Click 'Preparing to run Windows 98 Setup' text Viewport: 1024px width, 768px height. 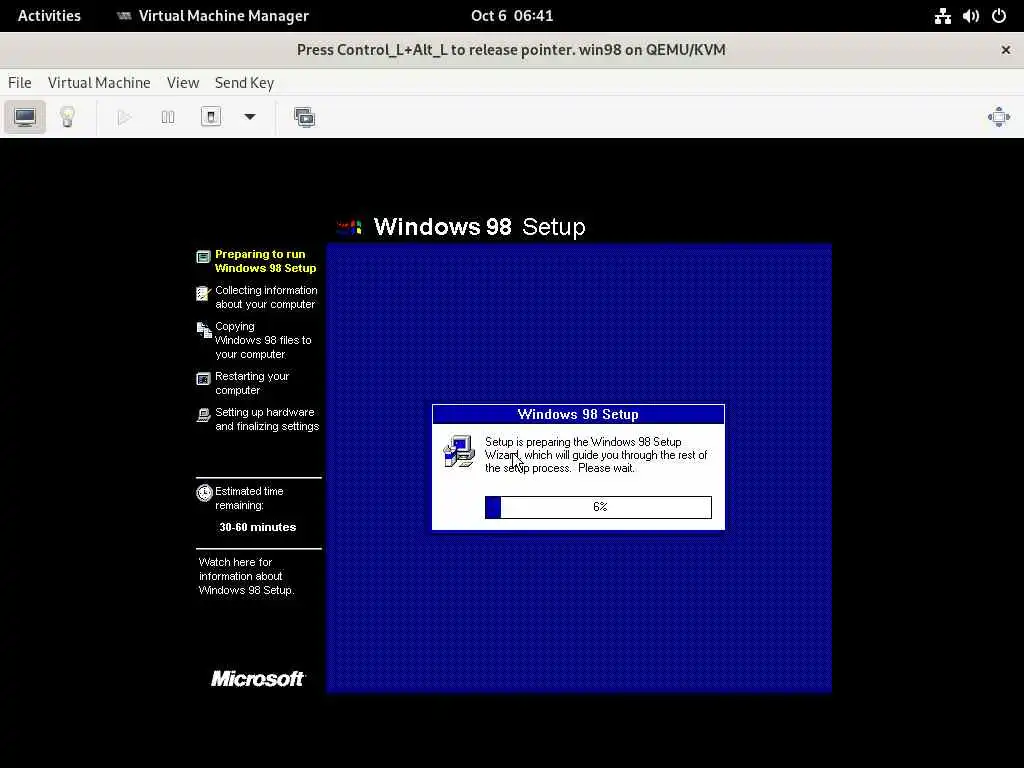point(265,261)
